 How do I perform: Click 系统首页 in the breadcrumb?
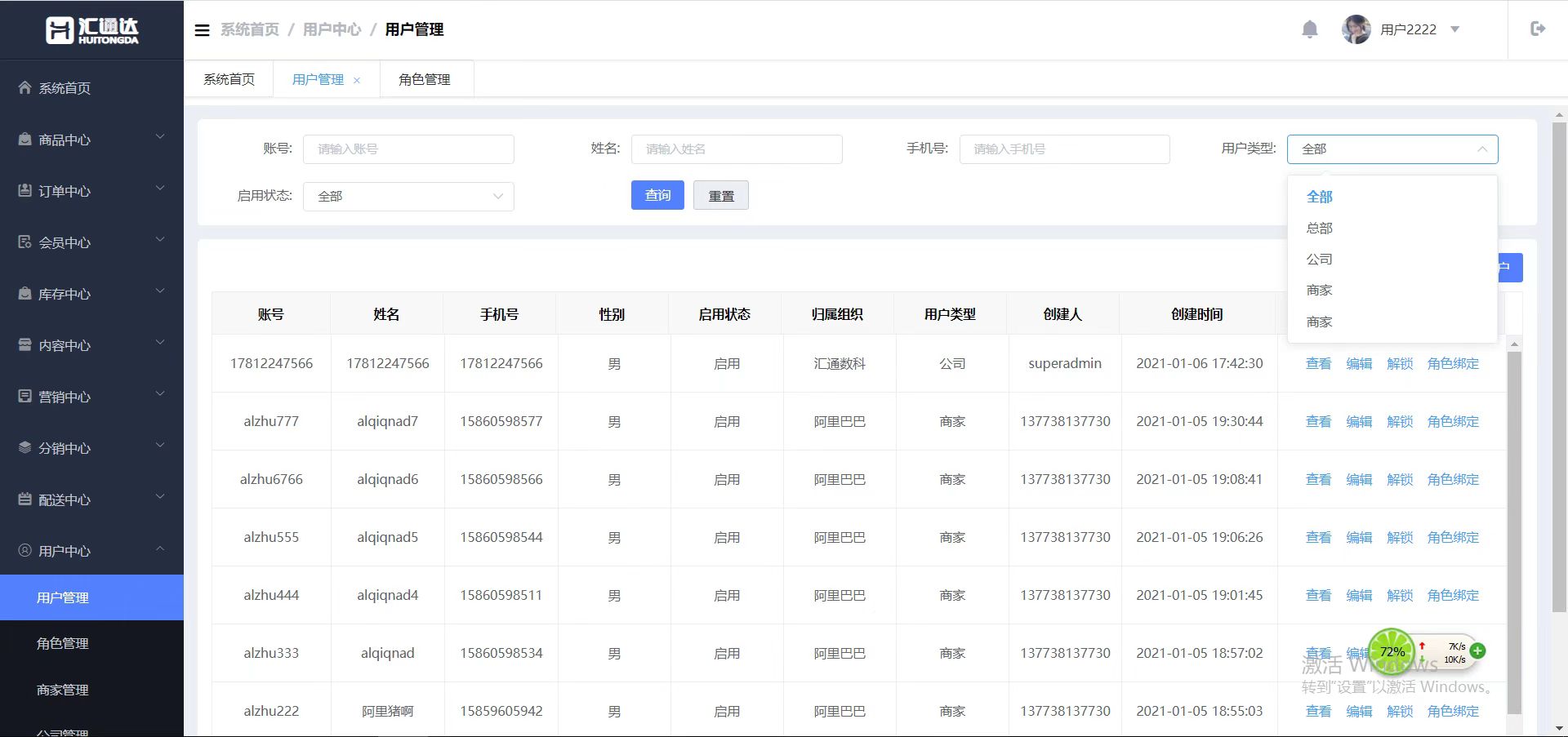pyautogui.click(x=250, y=29)
